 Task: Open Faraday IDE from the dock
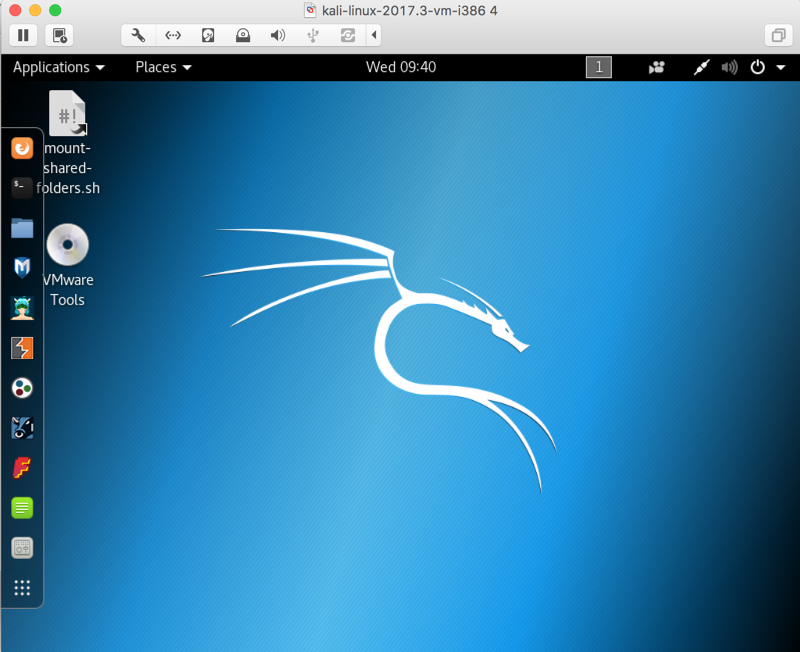22,468
